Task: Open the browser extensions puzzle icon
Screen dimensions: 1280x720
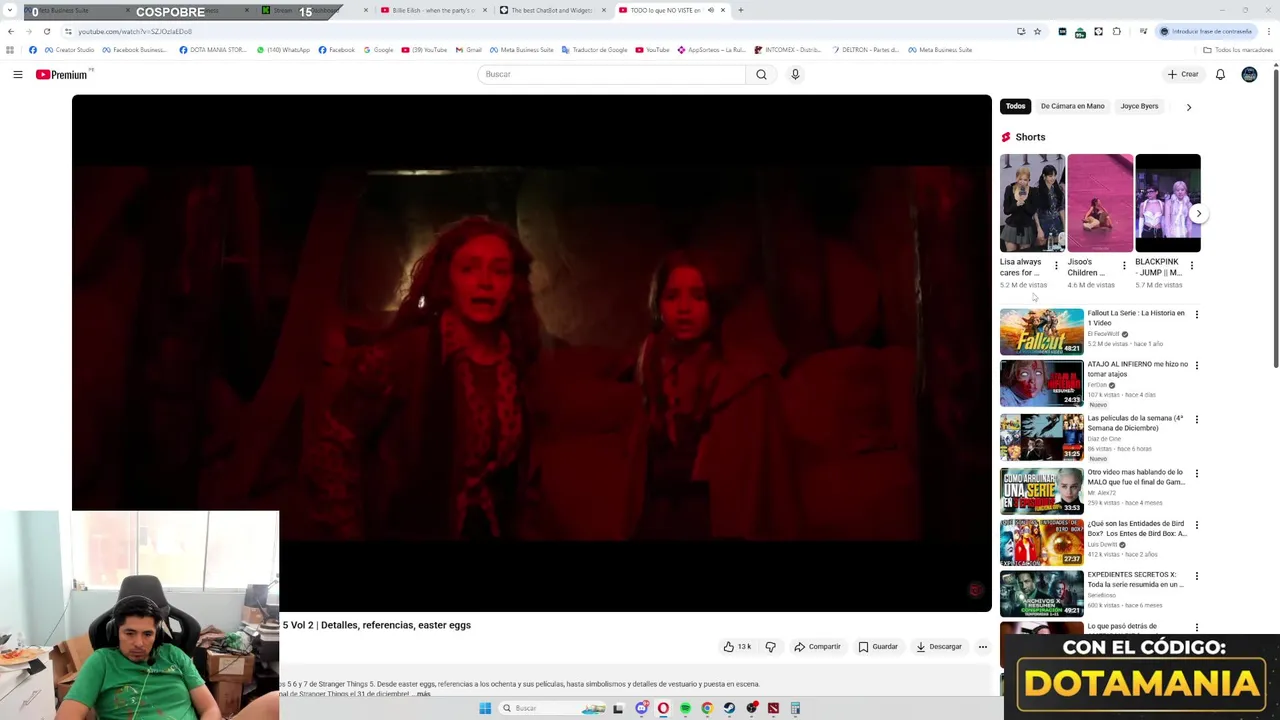Action: coord(1117,31)
